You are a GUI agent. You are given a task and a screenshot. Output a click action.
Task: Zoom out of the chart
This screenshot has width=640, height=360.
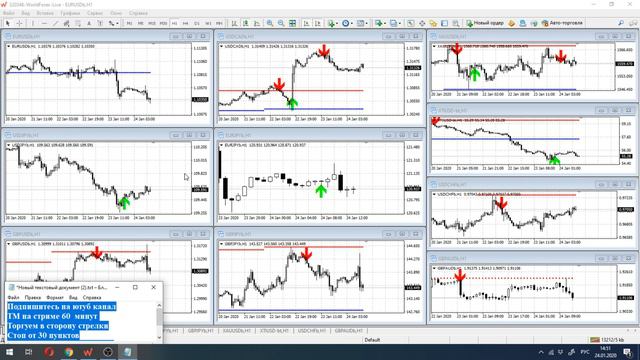tap(281, 23)
